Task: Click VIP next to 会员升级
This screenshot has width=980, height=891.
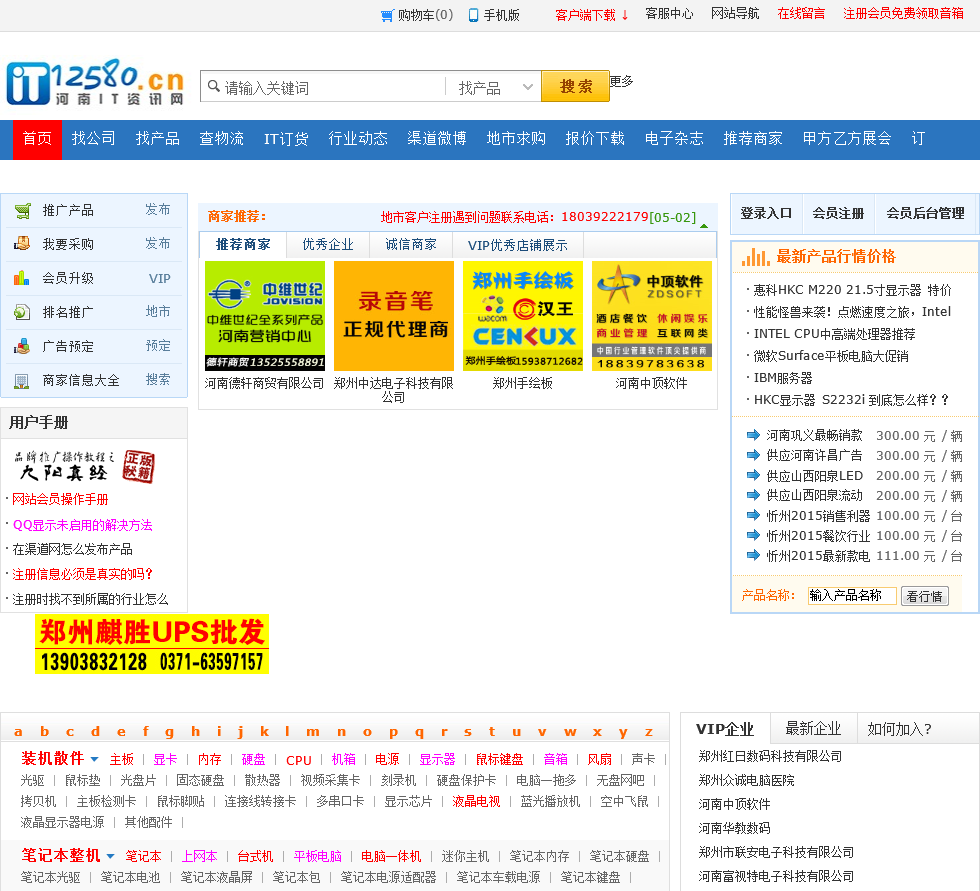Action: pos(159,279)
